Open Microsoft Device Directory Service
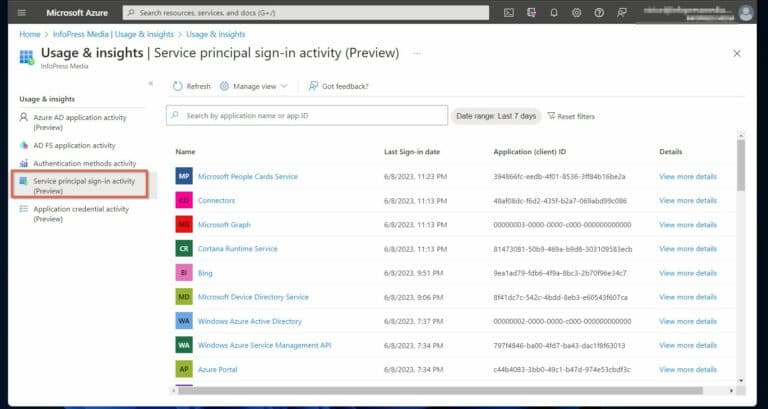The height and width of the screenshot is (409, 768). (x=253, y=297)
